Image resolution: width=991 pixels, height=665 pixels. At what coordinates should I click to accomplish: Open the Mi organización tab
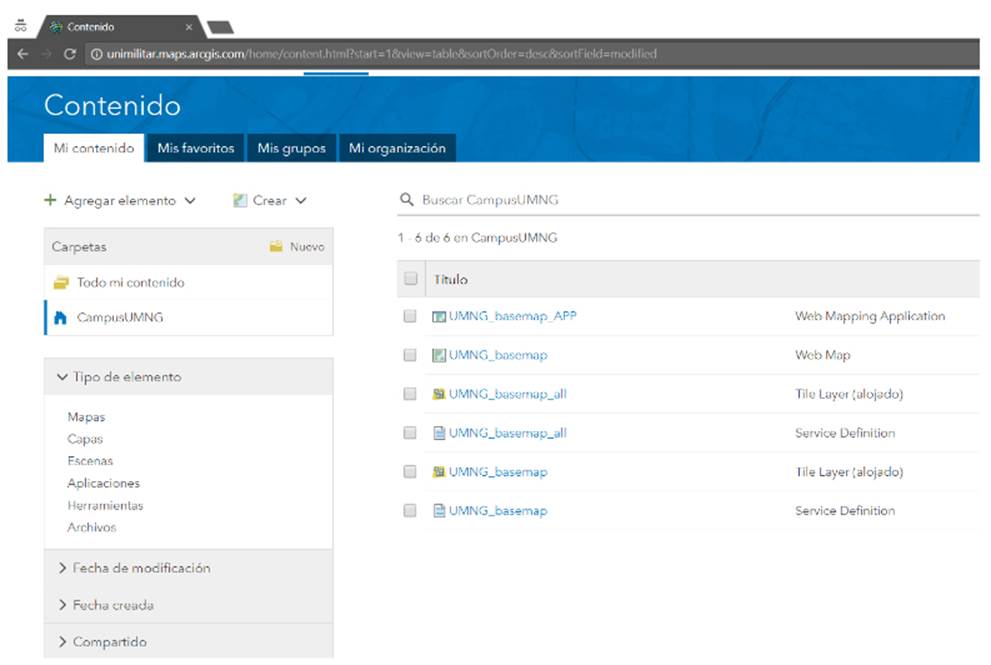pos(397,148)
